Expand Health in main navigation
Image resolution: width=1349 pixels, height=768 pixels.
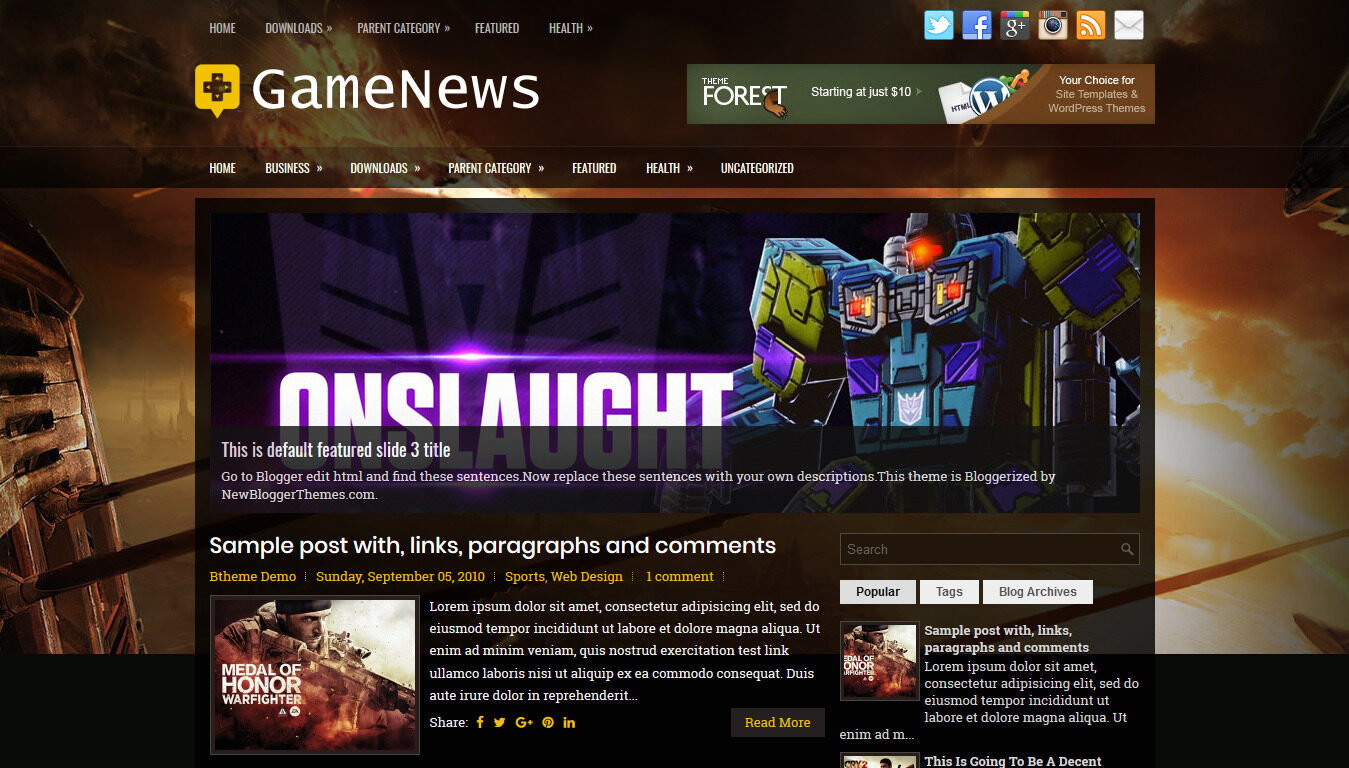669,168
